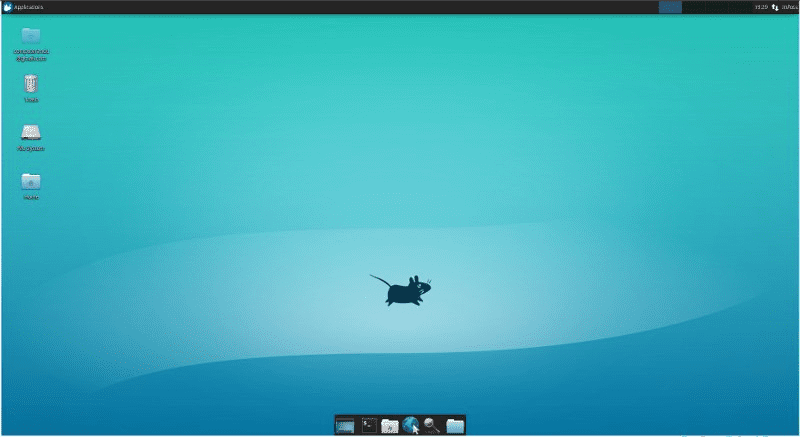The height and width of the screenshot is (437, 800).
Task: Select the Home folder desktop icon
Action: [31, 182]
